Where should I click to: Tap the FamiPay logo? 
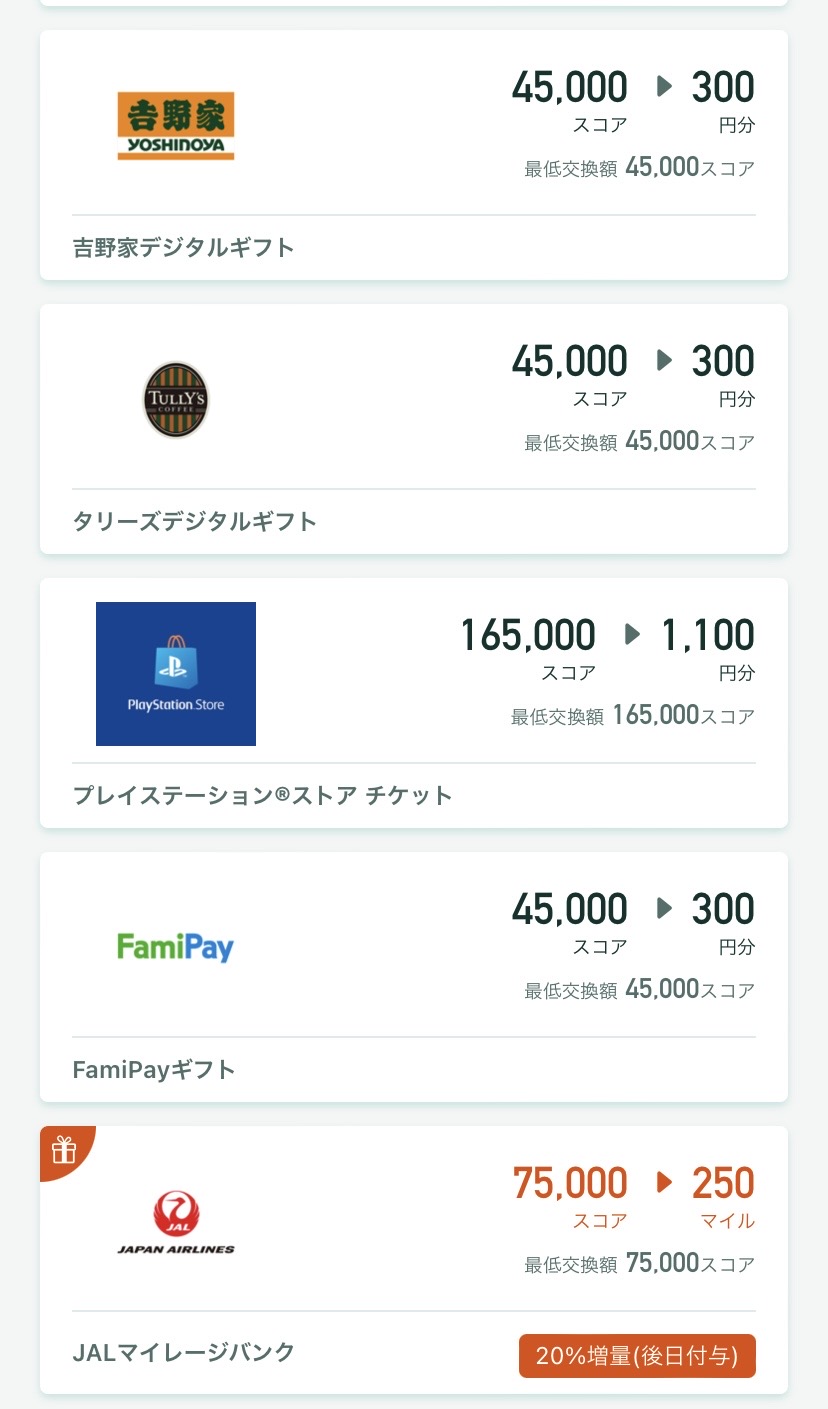coord(176,946)
